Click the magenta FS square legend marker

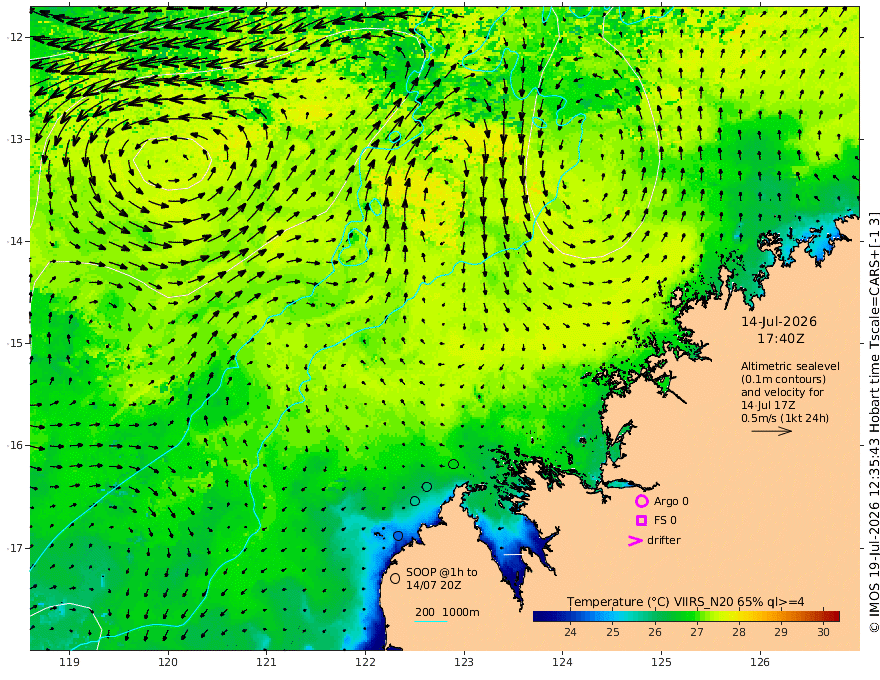click(x=641, y=521)
